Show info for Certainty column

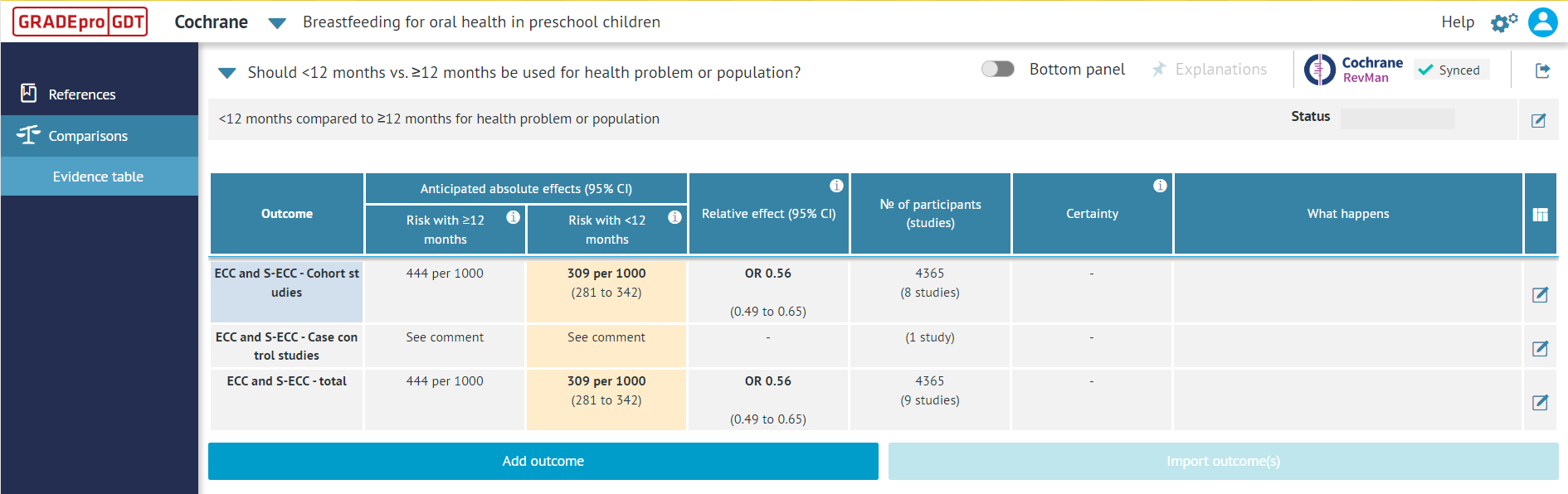tap(1160, 186)
